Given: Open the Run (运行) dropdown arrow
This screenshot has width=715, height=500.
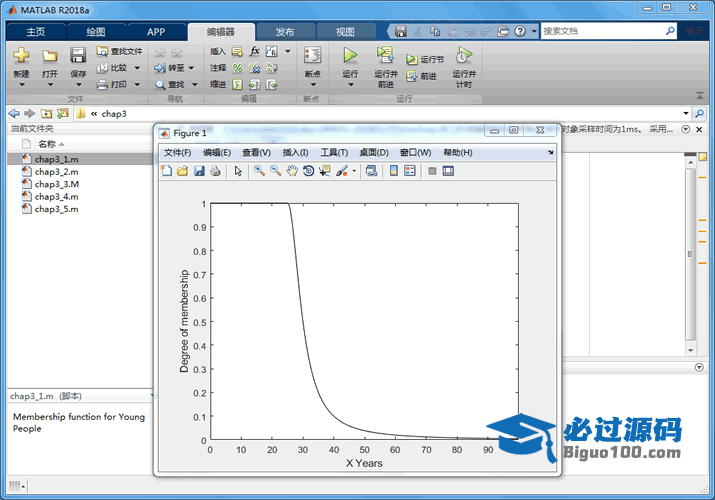Looking at the screenshot, I should pos(351,85).
